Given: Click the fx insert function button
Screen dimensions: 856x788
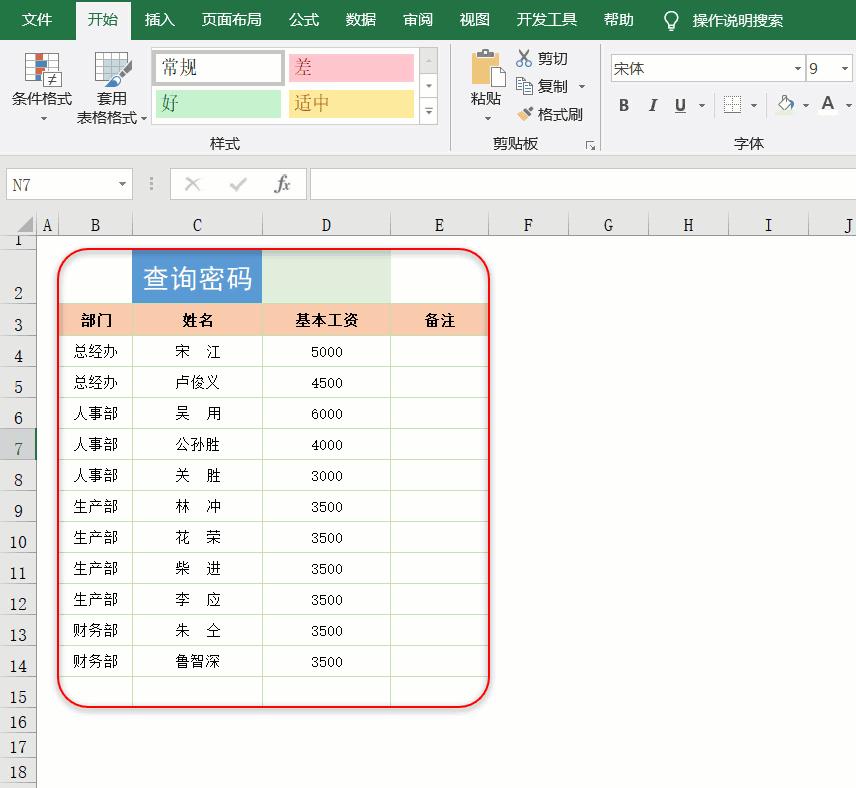Looking at the screenshot, I should [283, 184].
